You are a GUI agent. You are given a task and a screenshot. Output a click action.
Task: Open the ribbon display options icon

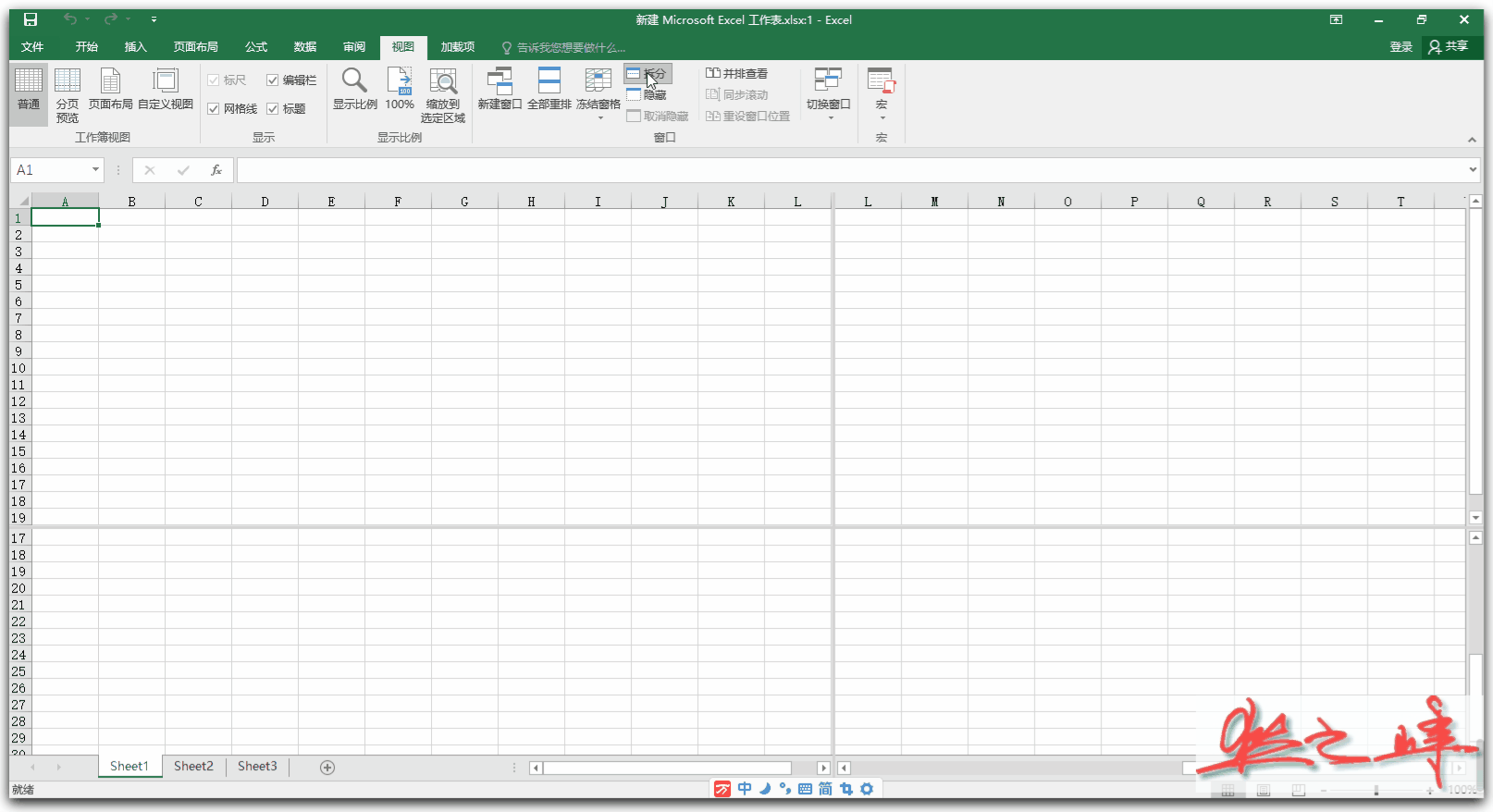pyautogui.click(x=1336, y=19)
